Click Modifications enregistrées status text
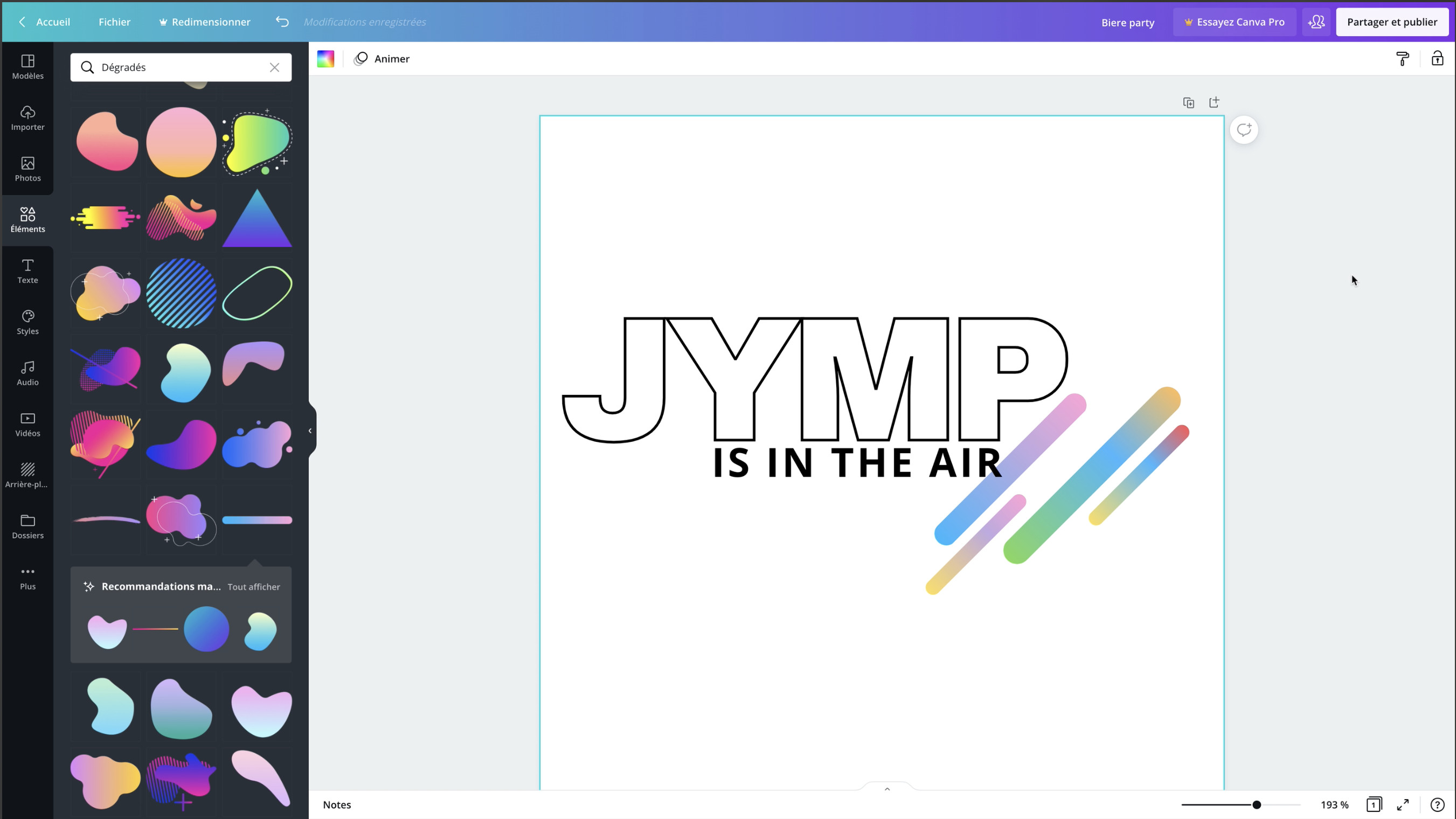This screenshot has width=1456, height=819. point(365,22)
